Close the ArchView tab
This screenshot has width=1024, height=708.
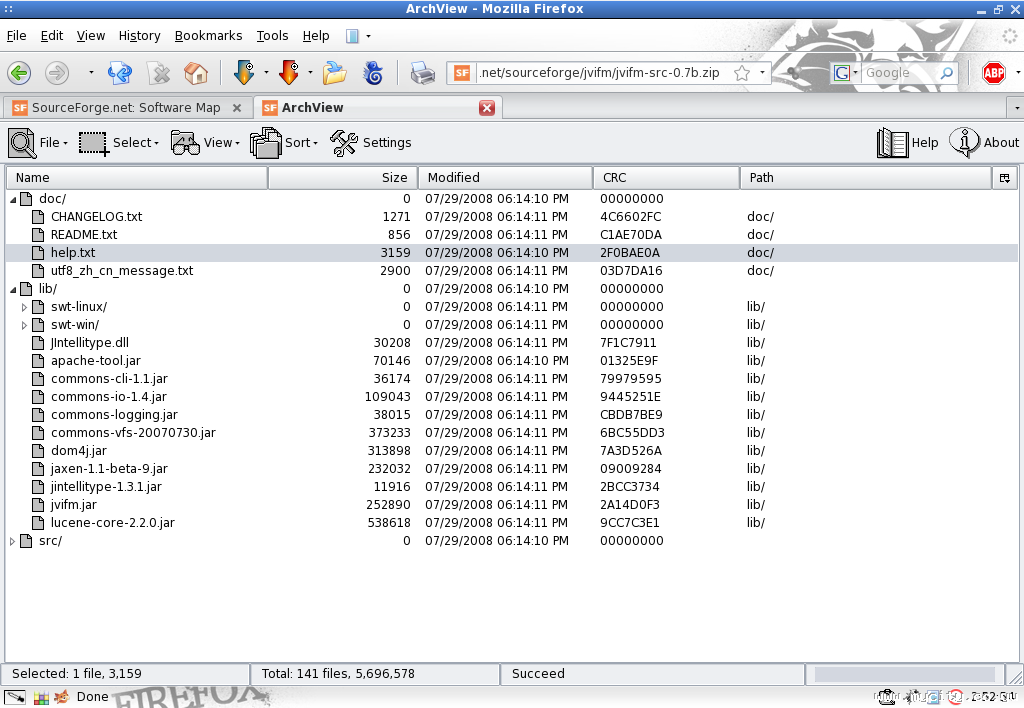pos(487,108)
